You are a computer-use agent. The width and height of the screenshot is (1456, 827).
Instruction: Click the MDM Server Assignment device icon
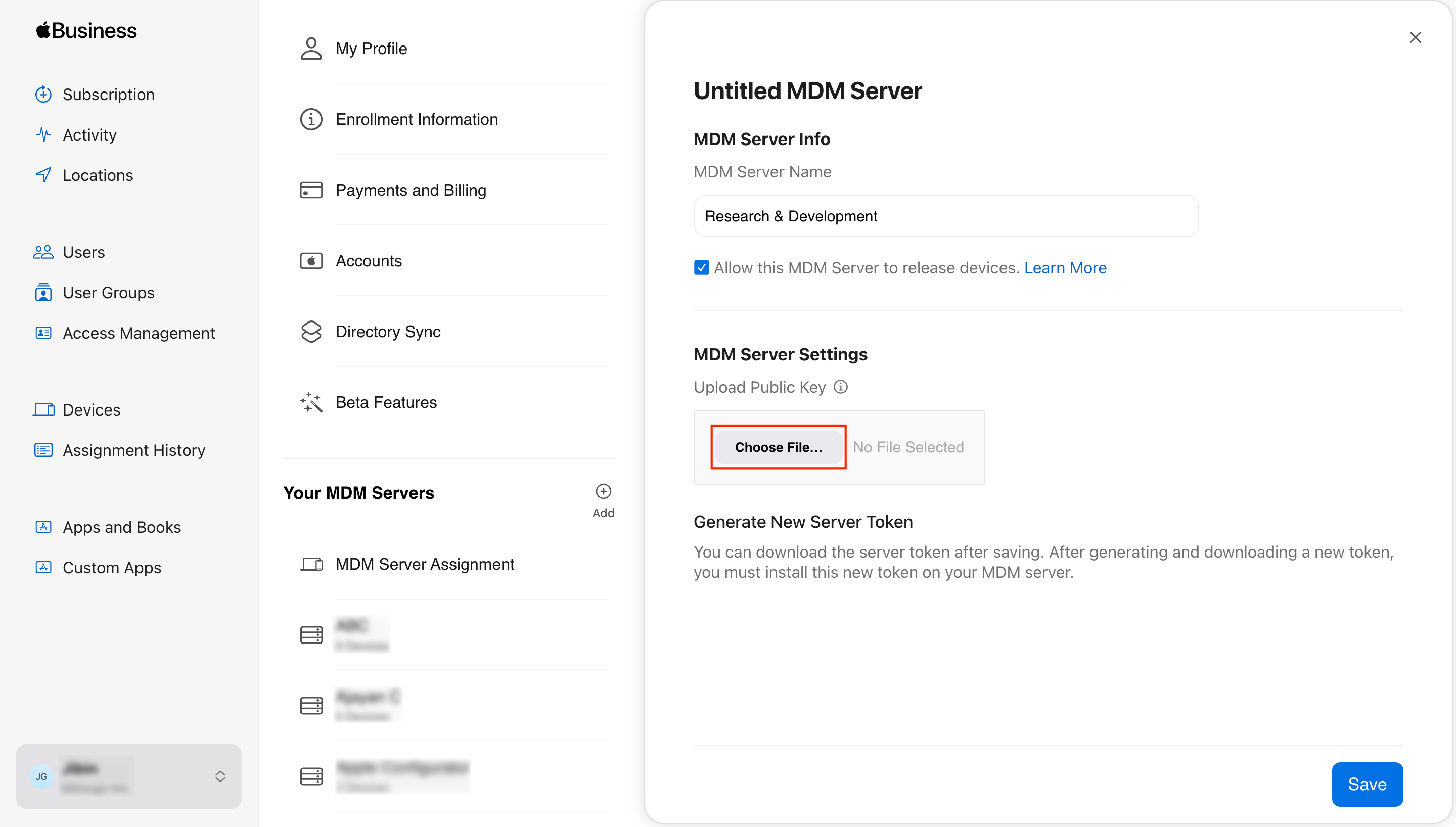click(x=311, y=564)
